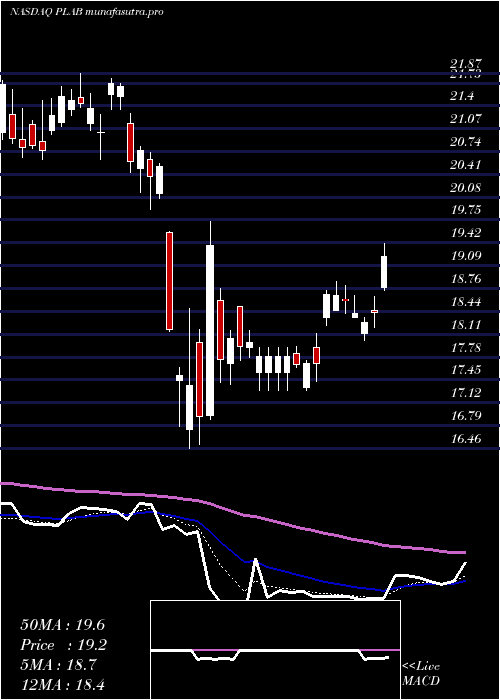Click the 20.74 price axis label

(466, 142)
